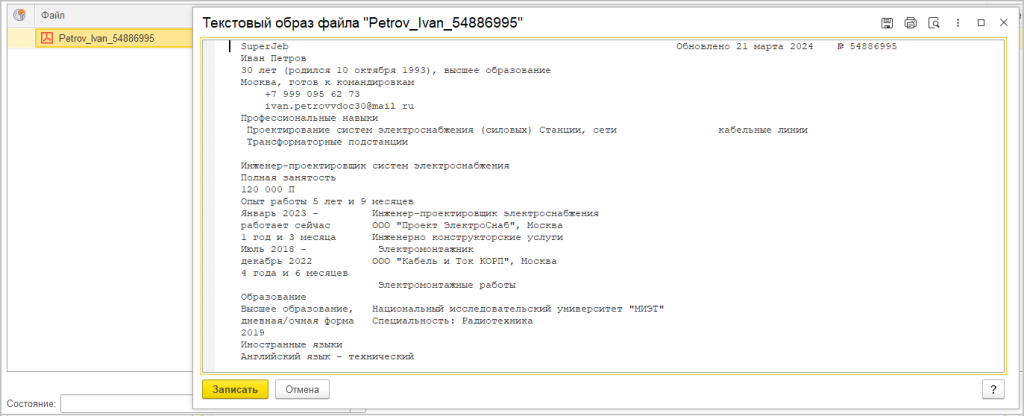
Task: Click the Записать button
Action: tap(235, 389)
